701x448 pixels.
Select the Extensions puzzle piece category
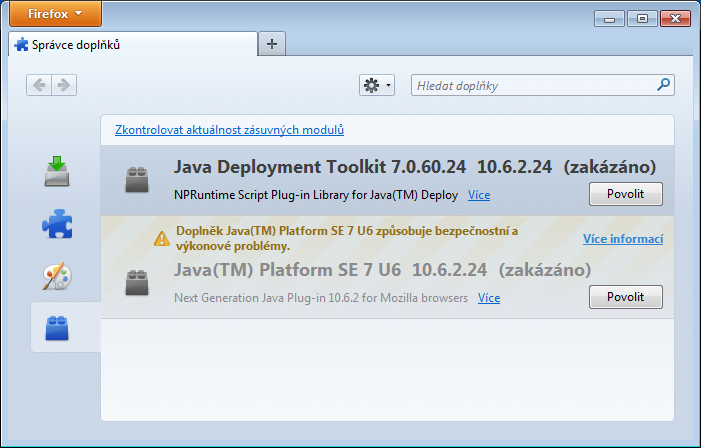tap(57, 224)
